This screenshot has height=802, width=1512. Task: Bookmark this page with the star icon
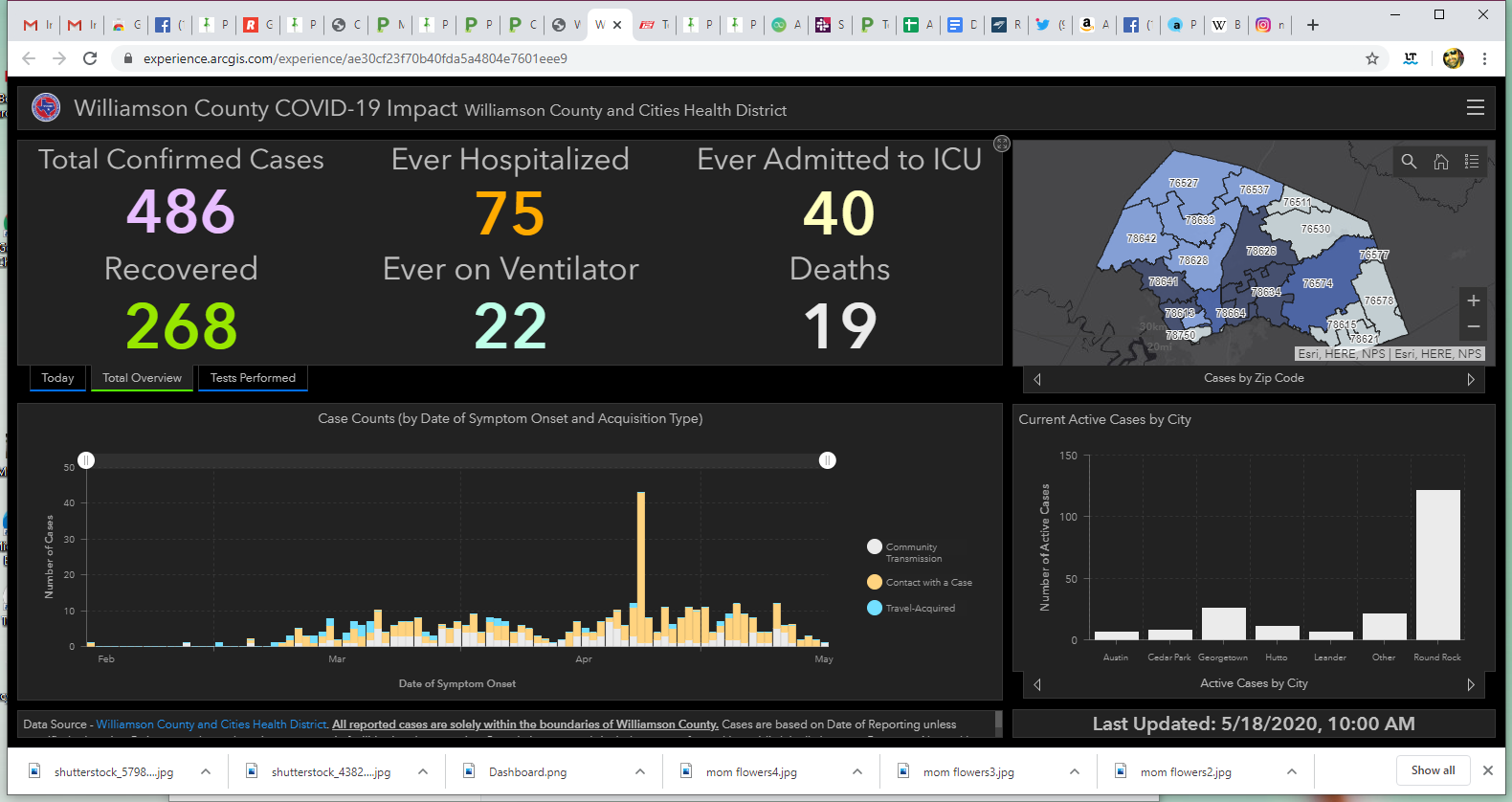[1371, 58]
